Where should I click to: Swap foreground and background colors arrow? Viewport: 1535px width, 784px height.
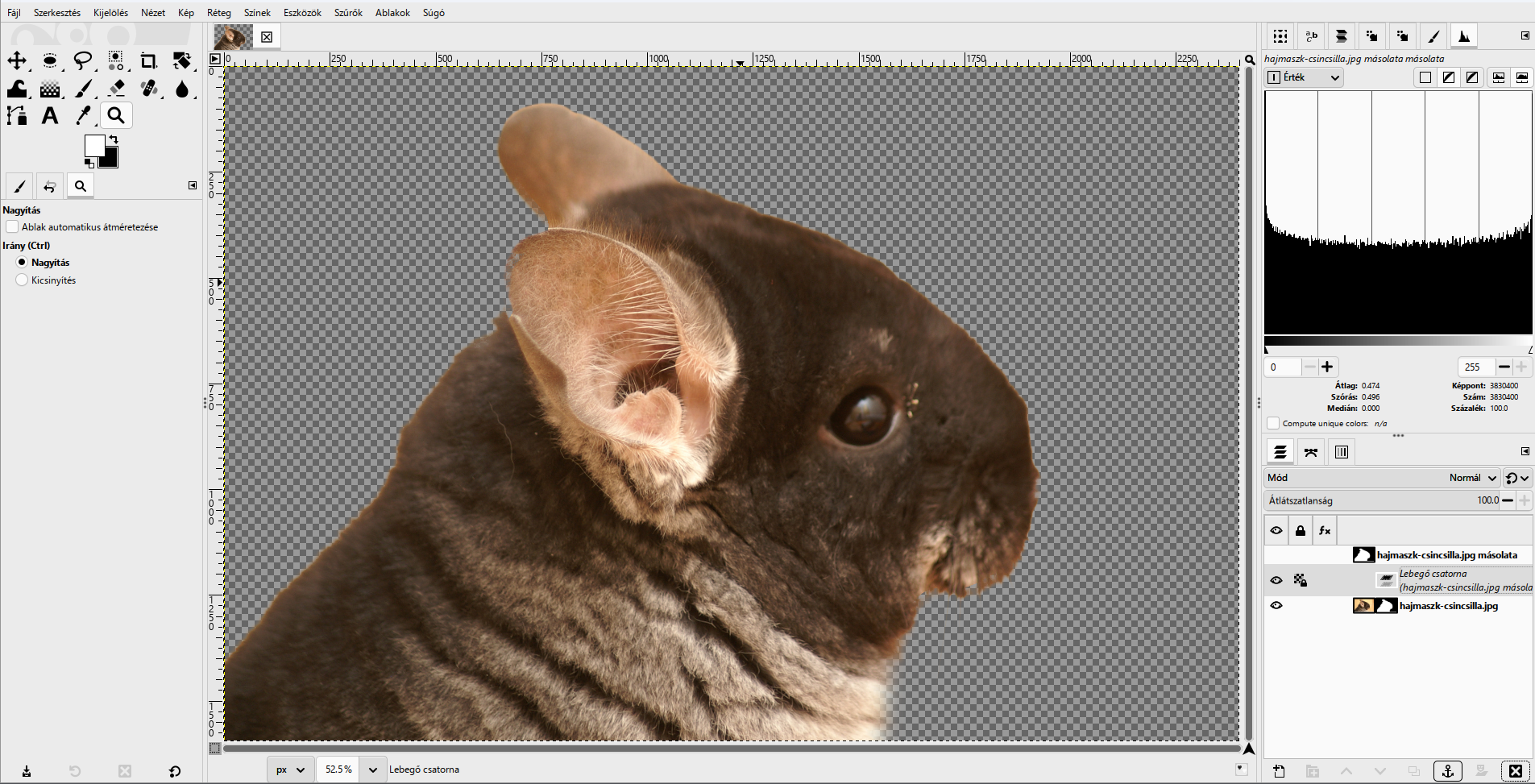[x=114, y=139]
